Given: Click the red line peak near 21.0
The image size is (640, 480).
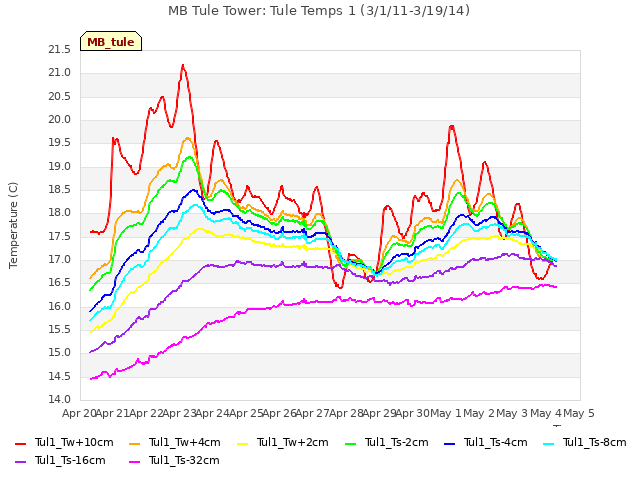Looking at the screenshot, I should pos(183,65).
